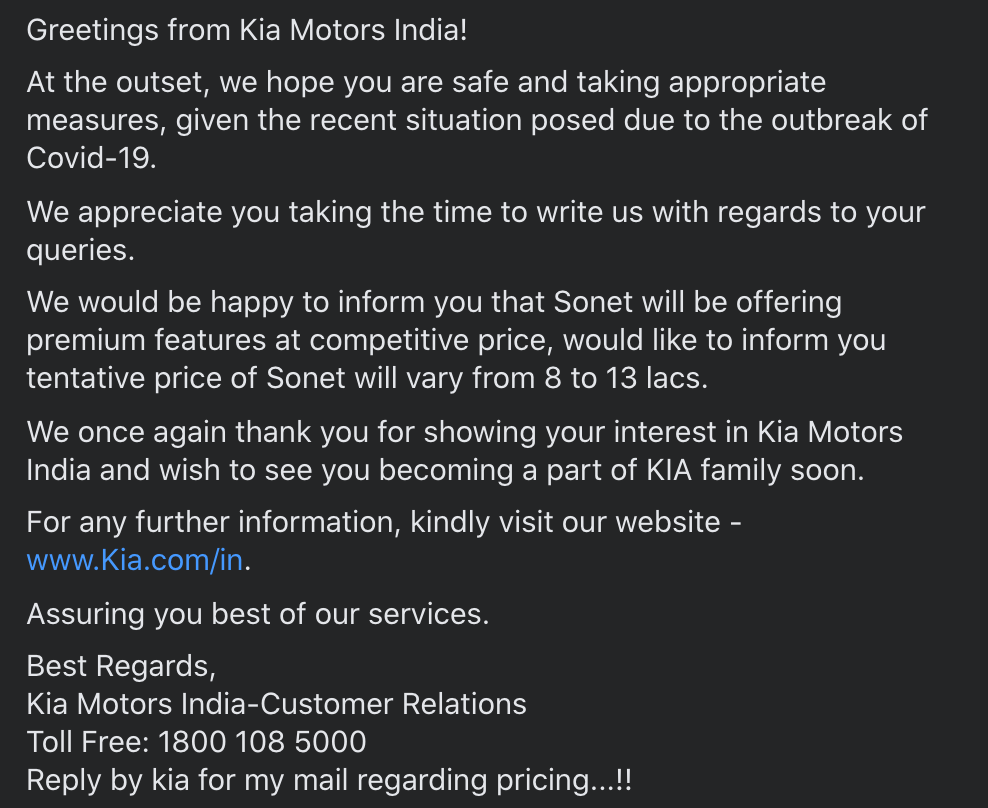988x808 pixels.
Task: Click the 'Kia Motors India-Customer Relations' signature
Action: (x=277, y=704)
